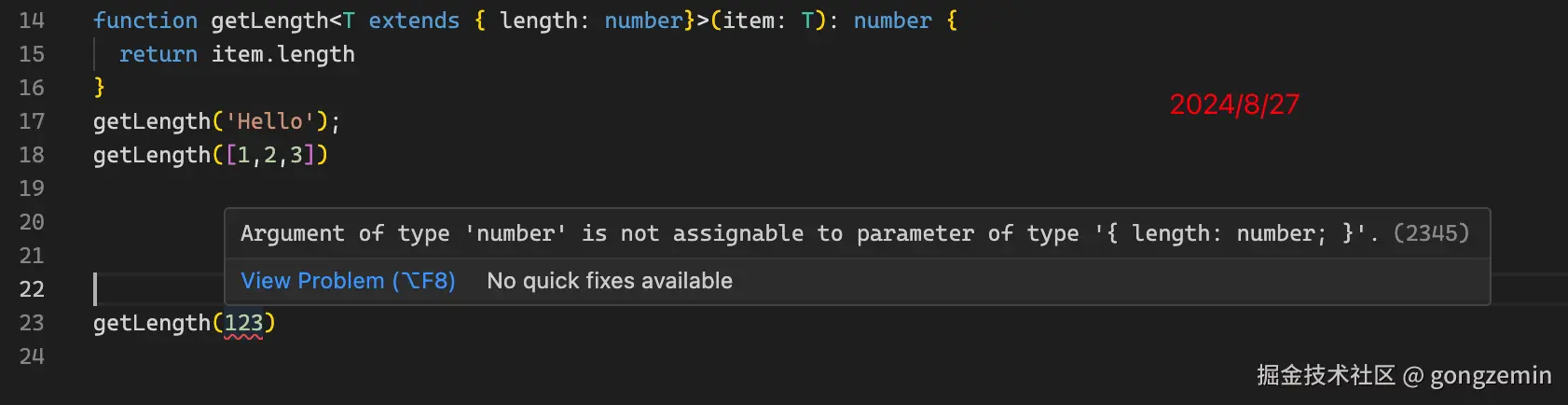Open the View Problem link in tooltip
This screenshot has width=1568, height=405.
click(x=348, y=281)
